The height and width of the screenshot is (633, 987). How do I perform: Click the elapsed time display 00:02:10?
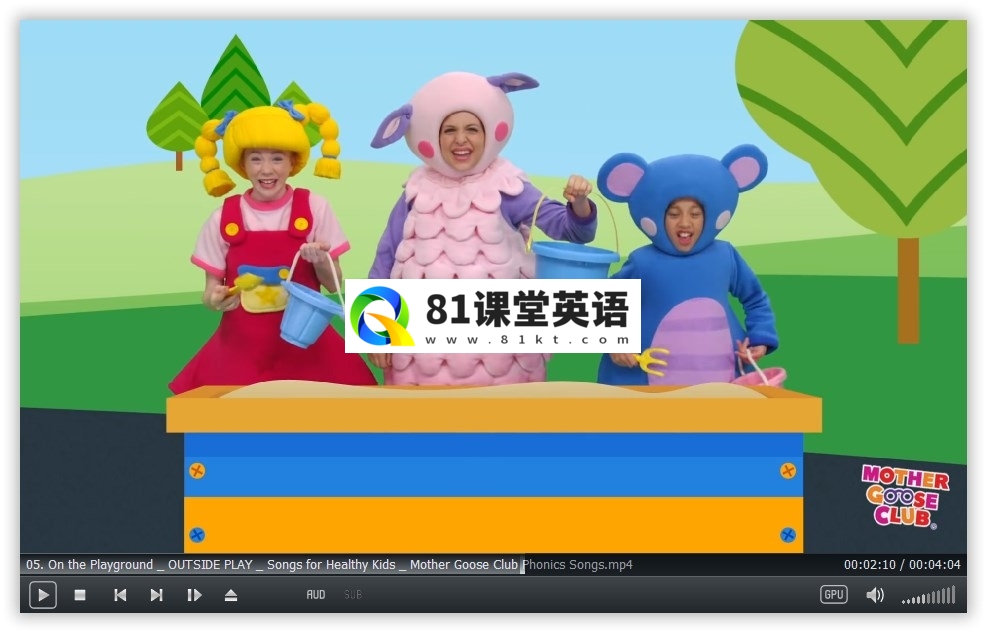868,565
